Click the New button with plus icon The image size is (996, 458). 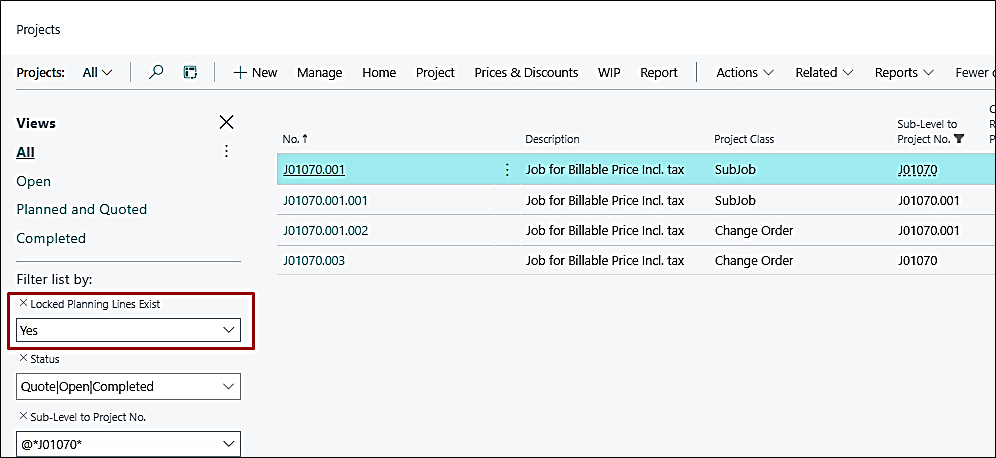(x=255, y=72)
